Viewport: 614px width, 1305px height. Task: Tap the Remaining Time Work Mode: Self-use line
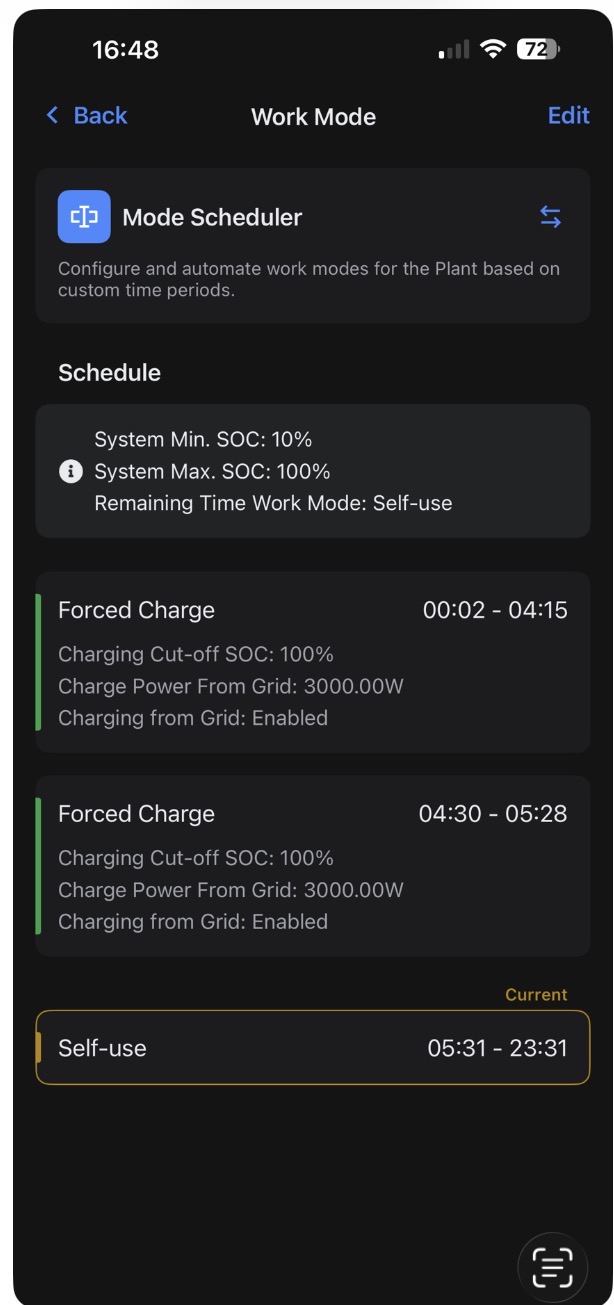tap(273, 504)
